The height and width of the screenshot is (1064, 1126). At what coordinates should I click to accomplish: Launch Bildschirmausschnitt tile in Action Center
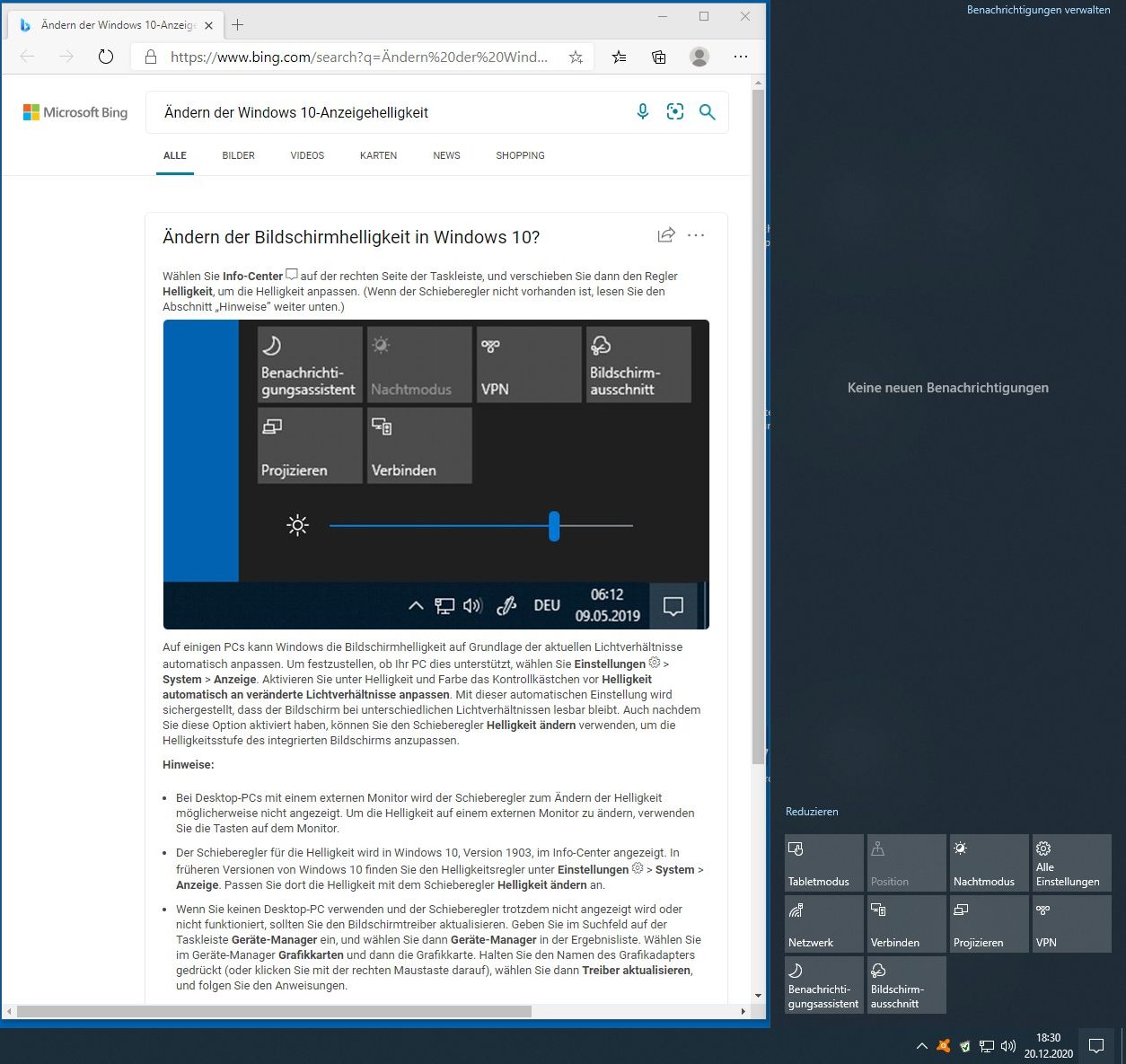click(x=906, y=985)
